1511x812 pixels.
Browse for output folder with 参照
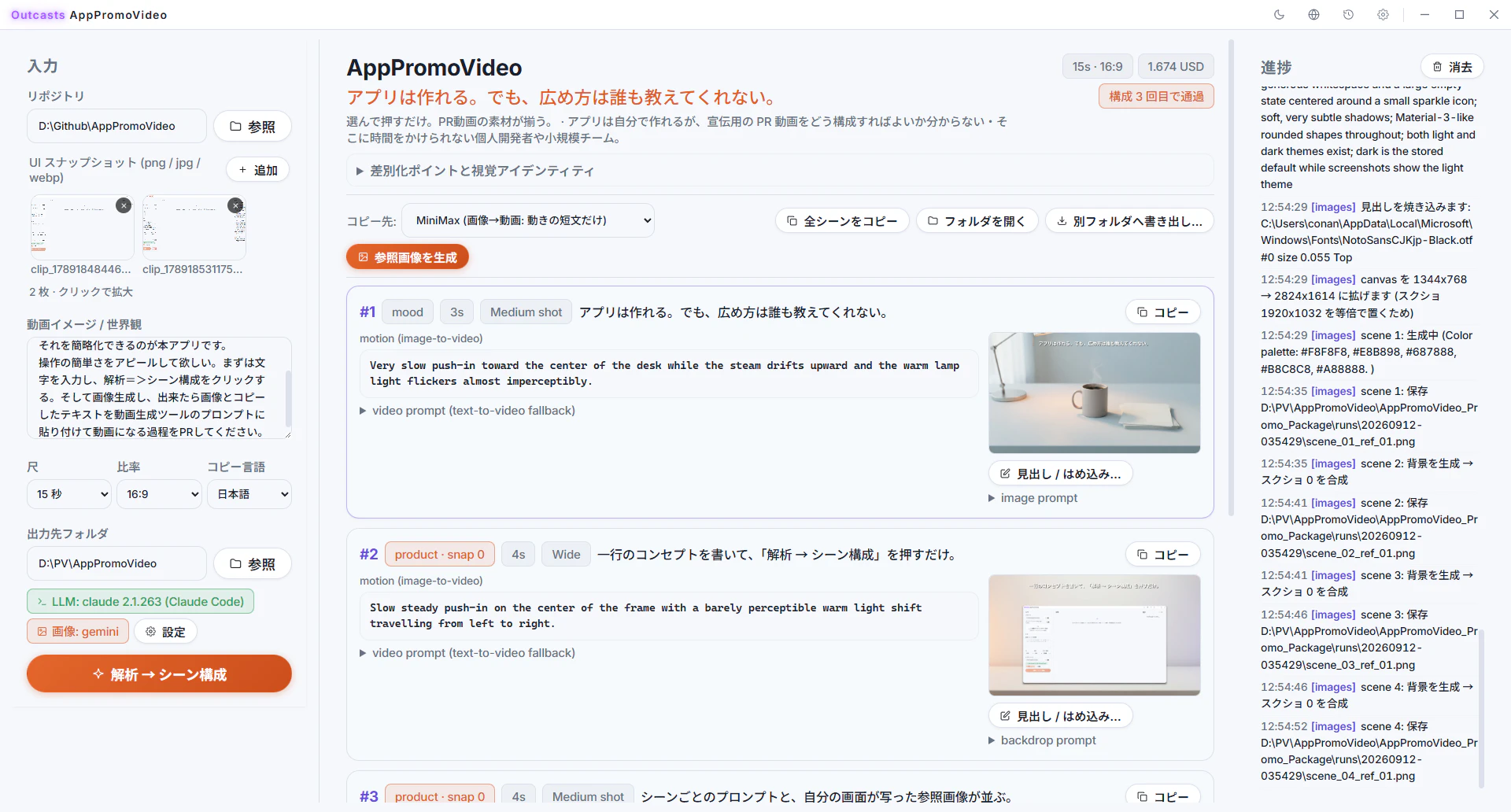click(x=253, y=563)
